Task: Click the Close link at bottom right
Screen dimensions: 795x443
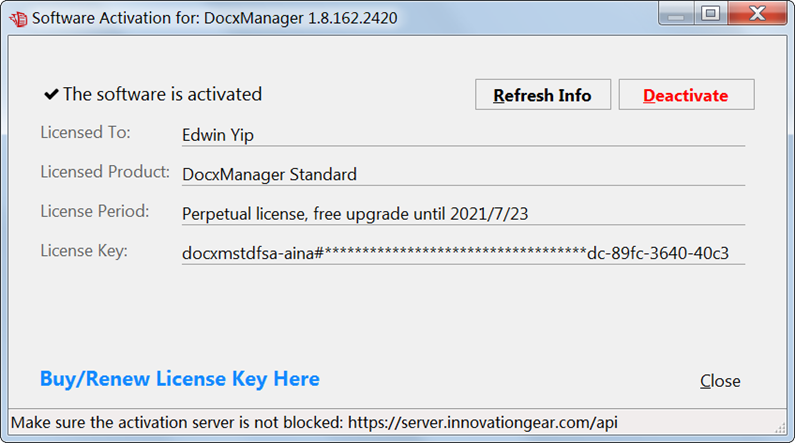Action: pyautogui.click(x=720, y=381)
